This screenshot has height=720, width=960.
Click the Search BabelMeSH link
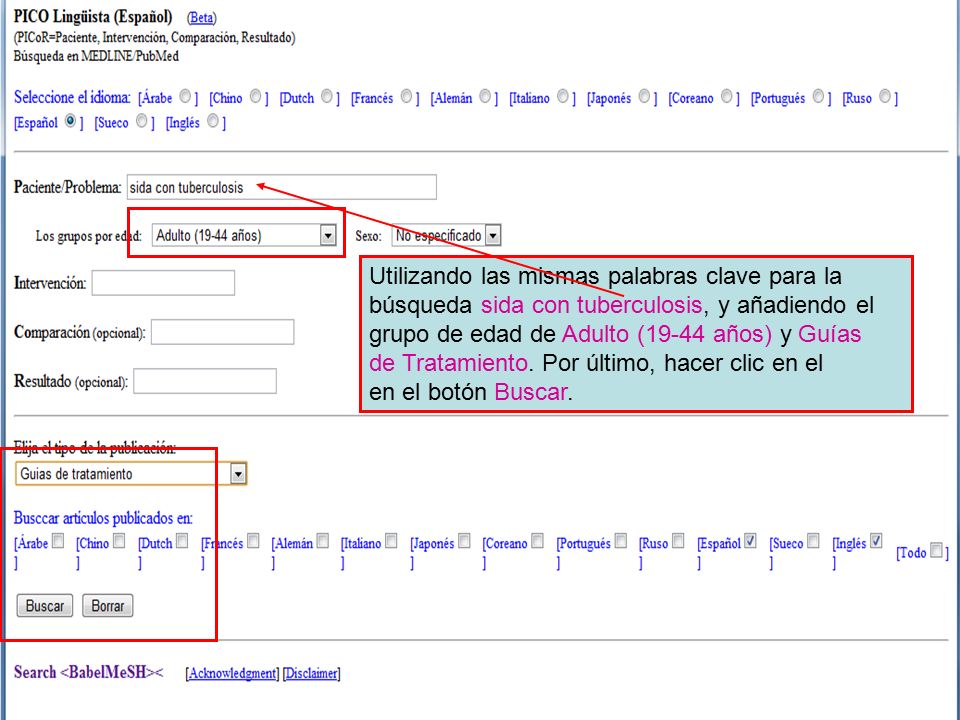pos(89,672)
